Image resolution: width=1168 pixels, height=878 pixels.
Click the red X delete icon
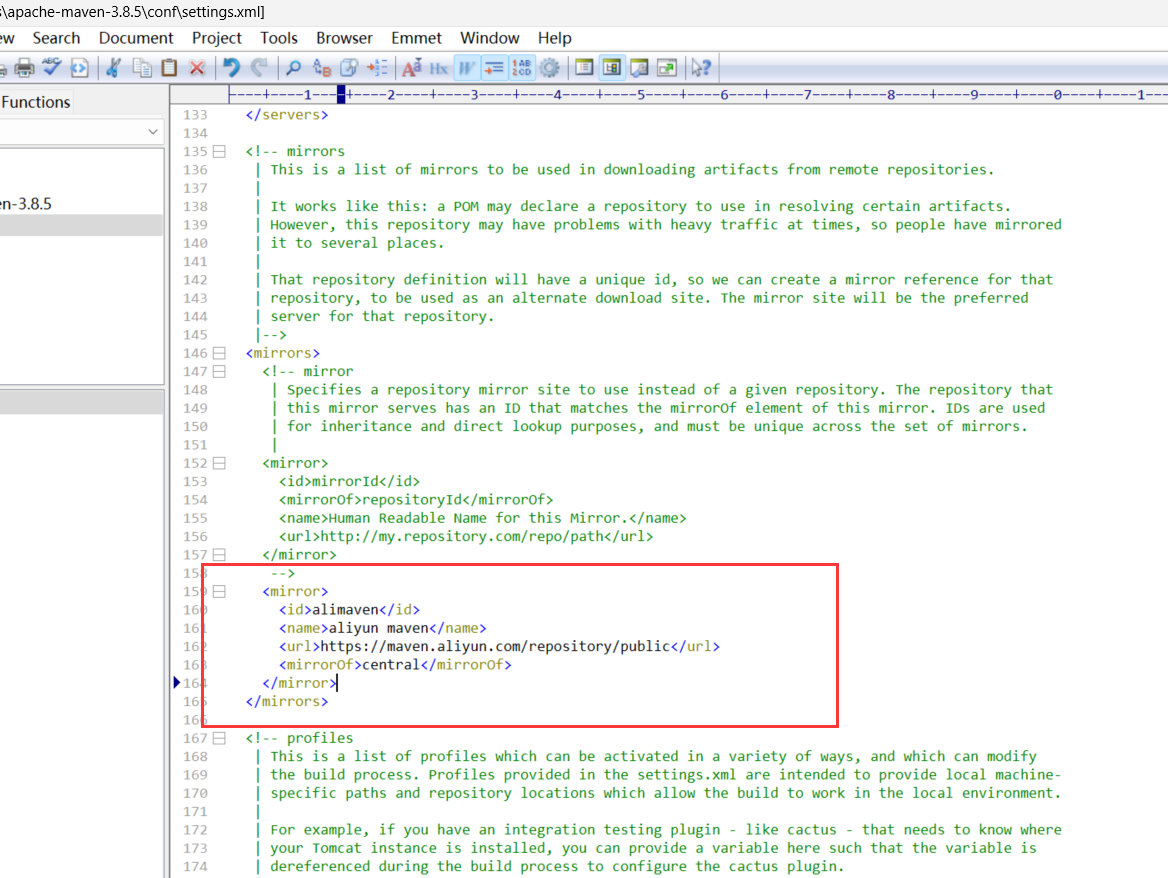pyautogui.click(x=197, y=68)
